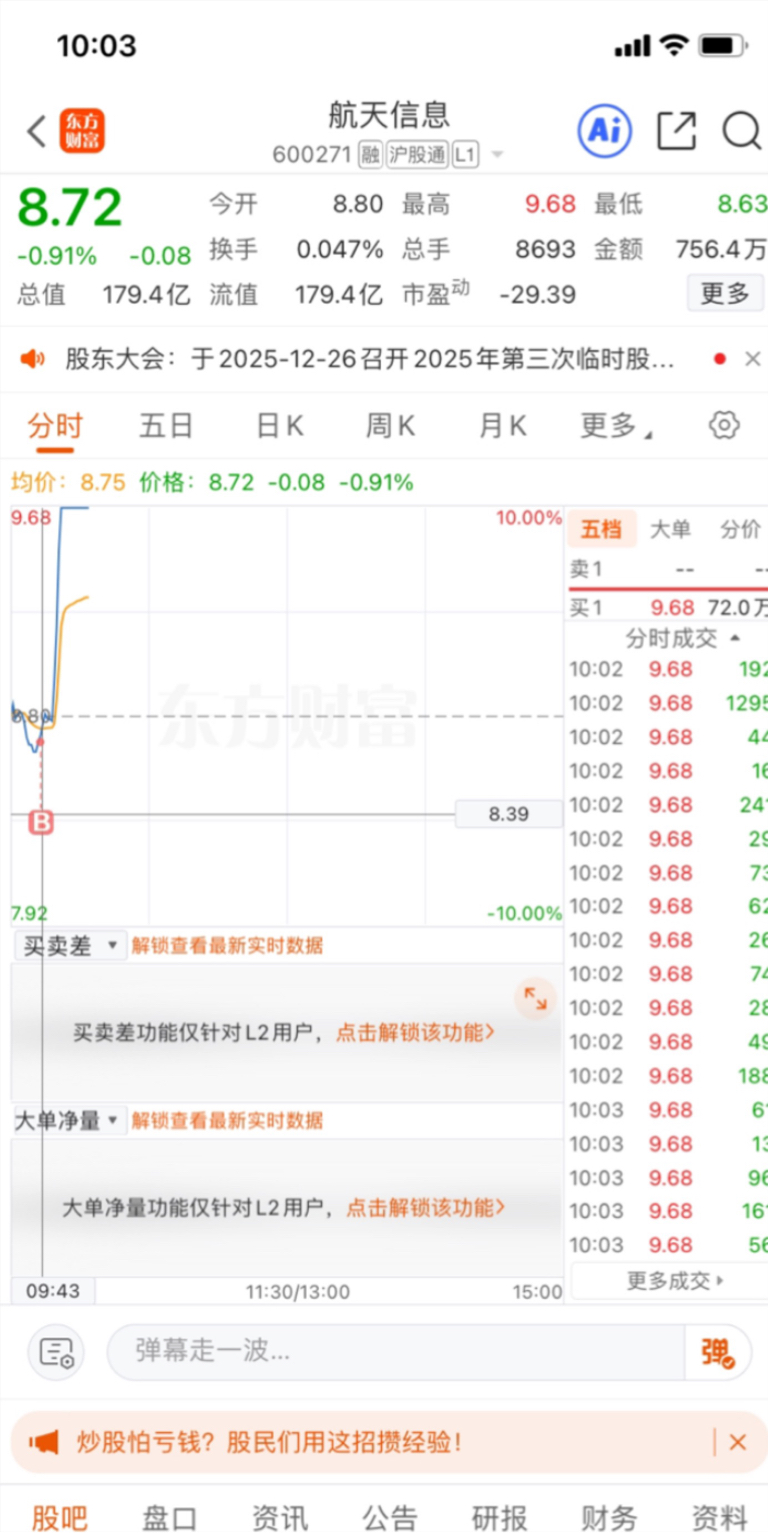The image size is (768, 1533).
Task: Tap the 市盈 -29.39 value
Action: (x=538, y=294)
